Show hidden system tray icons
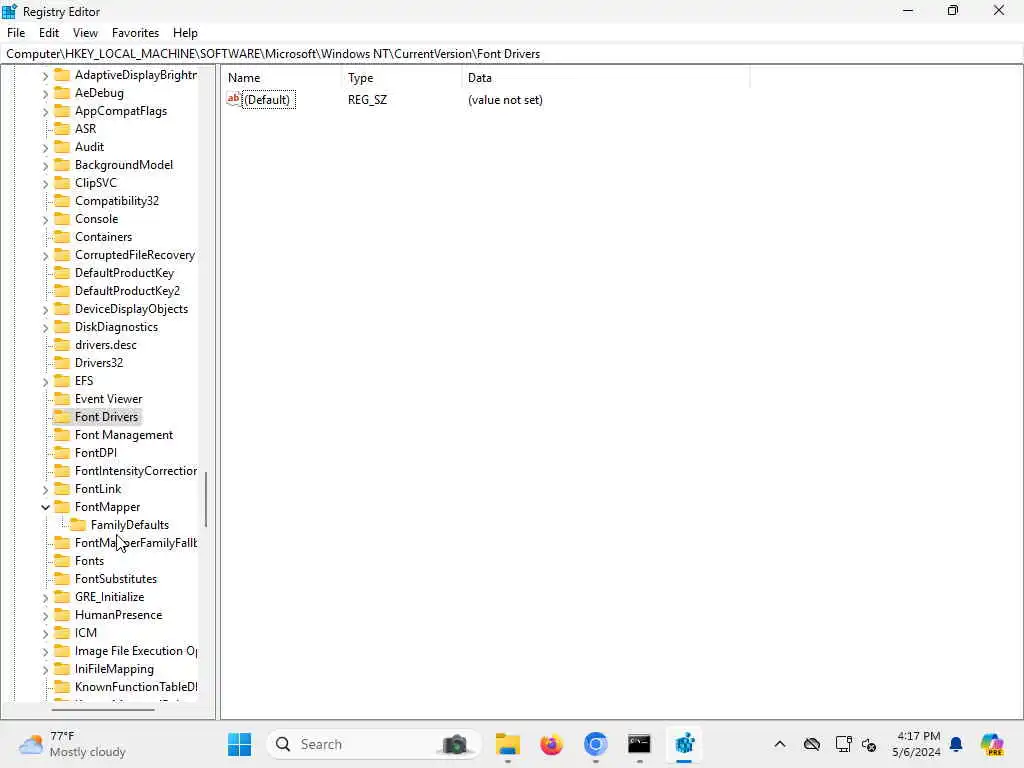The width and height of the screenshot is (1024, 768). click(780, 744)
